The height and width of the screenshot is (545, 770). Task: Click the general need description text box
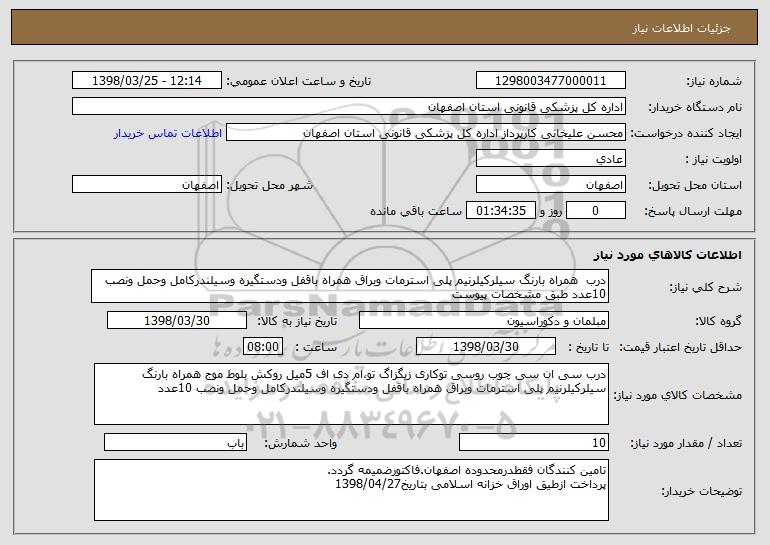point(350,286)
